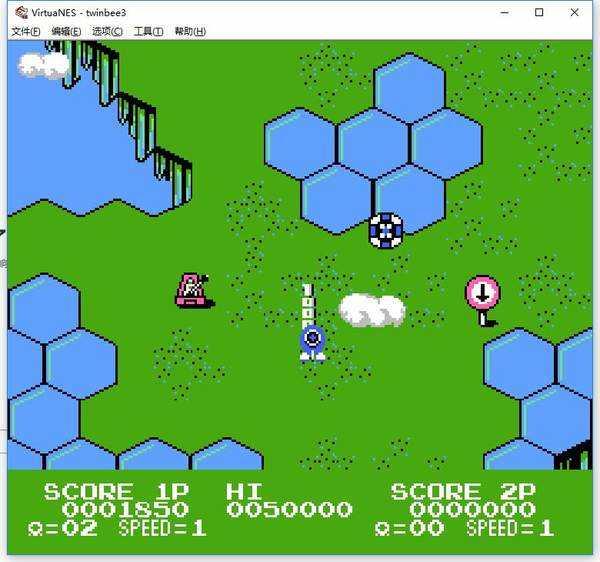Click the small white cloud at top left
Screen dimensions: 600x562
(44, 65)
